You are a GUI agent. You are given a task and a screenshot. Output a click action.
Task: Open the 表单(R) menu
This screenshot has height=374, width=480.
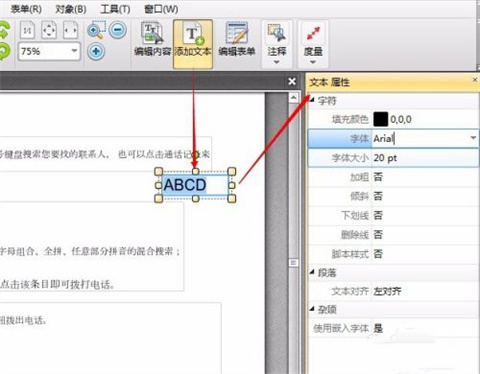tap(26, 9)
